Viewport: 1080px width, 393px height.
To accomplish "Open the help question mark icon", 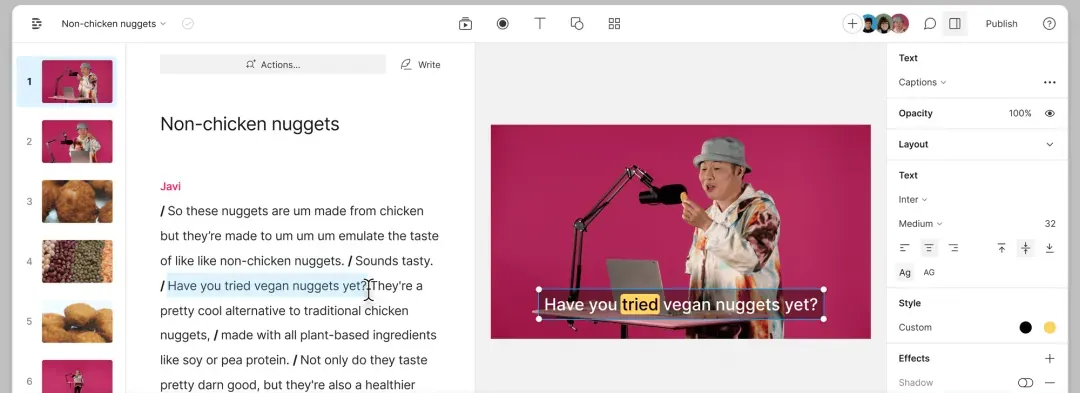I will 1049,23.
